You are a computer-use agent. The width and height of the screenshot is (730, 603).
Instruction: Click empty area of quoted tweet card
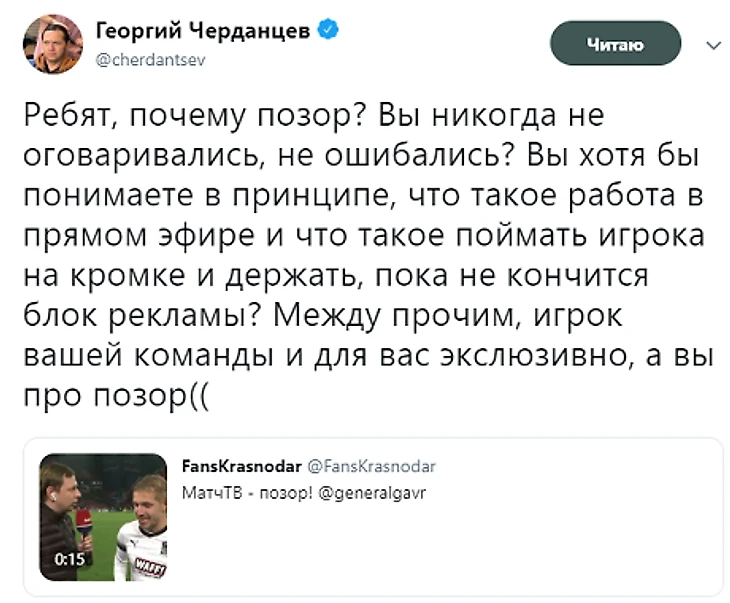pyautogui.click(x=500, y=550)
